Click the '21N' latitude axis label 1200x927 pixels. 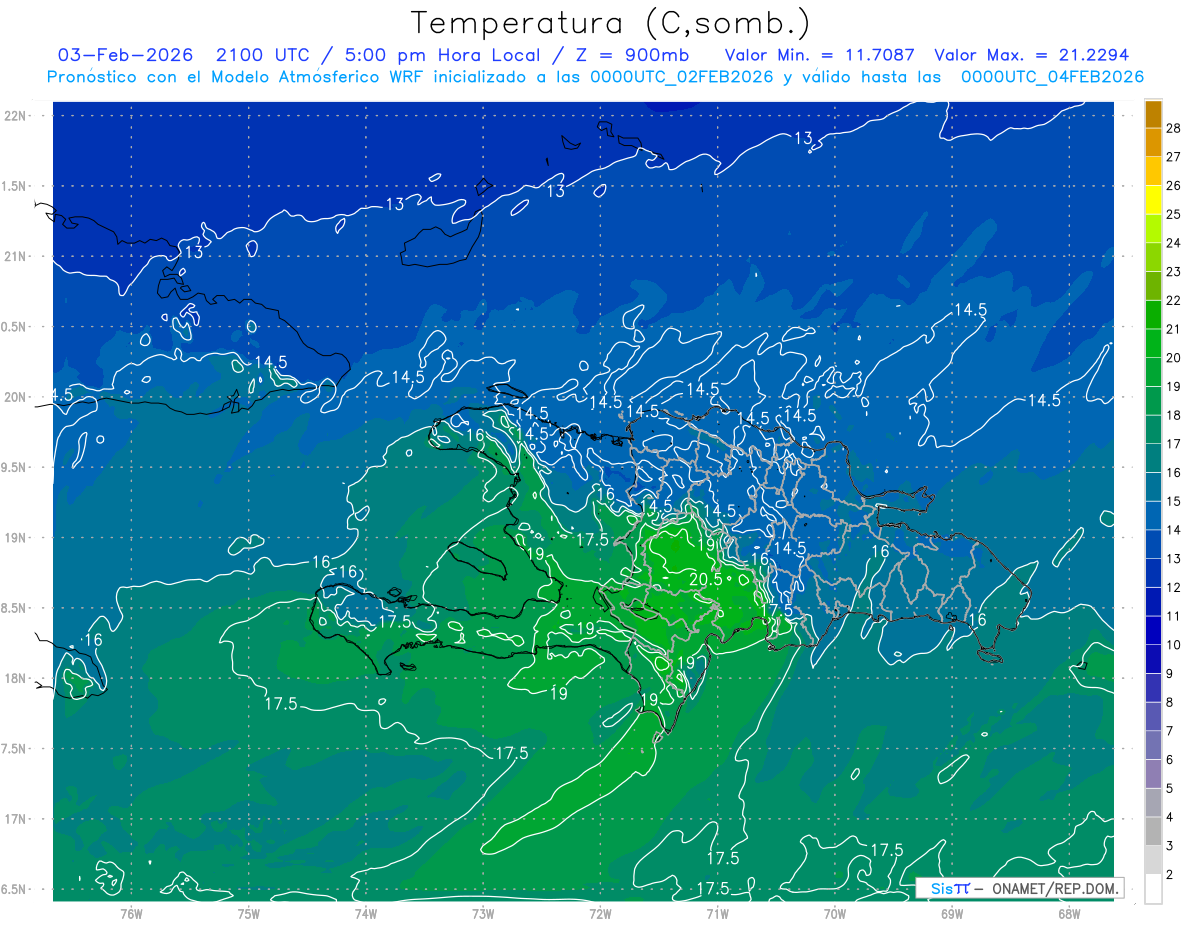point(15,257)
